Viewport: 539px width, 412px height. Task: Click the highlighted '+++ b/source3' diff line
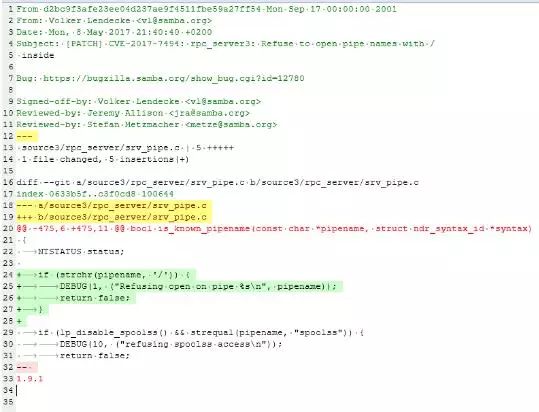111,218
